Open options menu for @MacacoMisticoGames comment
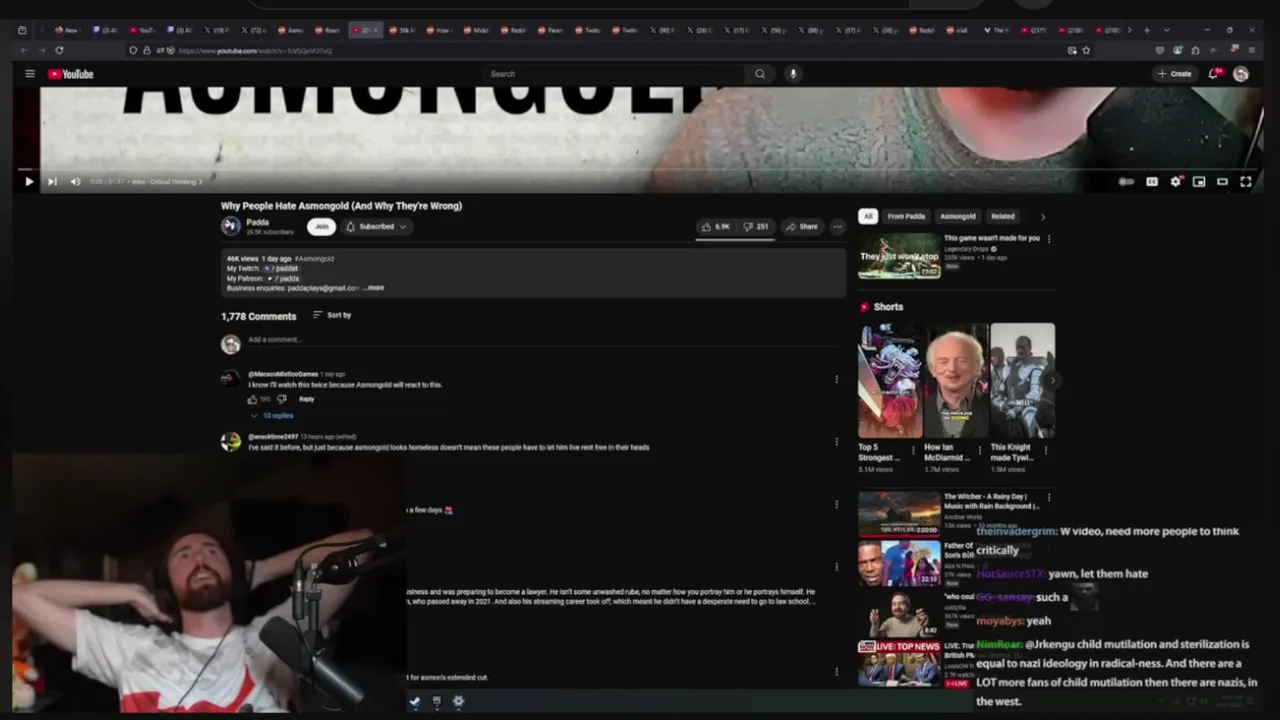The width and height of the screenshot is (1280, 720). click(x=836, y=379)
